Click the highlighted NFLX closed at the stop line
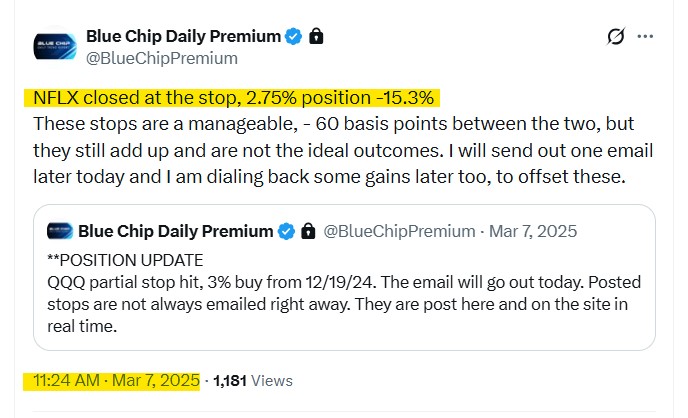Screen dimensions: 688x418 pyautogui.click(x=231, y=98)
